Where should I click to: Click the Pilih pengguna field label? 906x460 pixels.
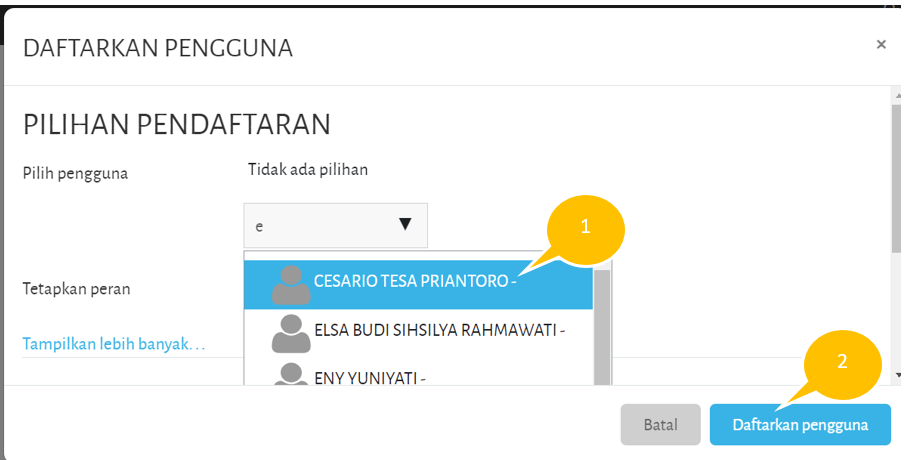click(x=75, y=174)
